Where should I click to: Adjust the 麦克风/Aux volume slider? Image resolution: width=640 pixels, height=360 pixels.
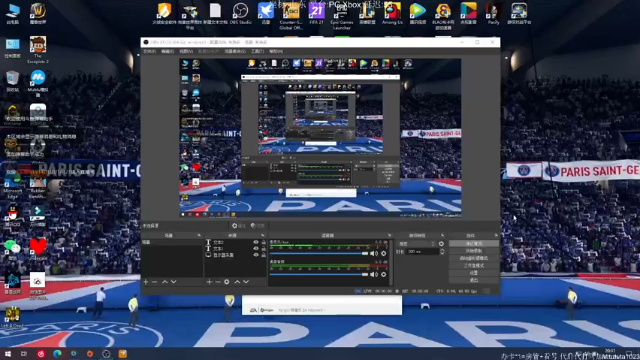coord(319,253)
